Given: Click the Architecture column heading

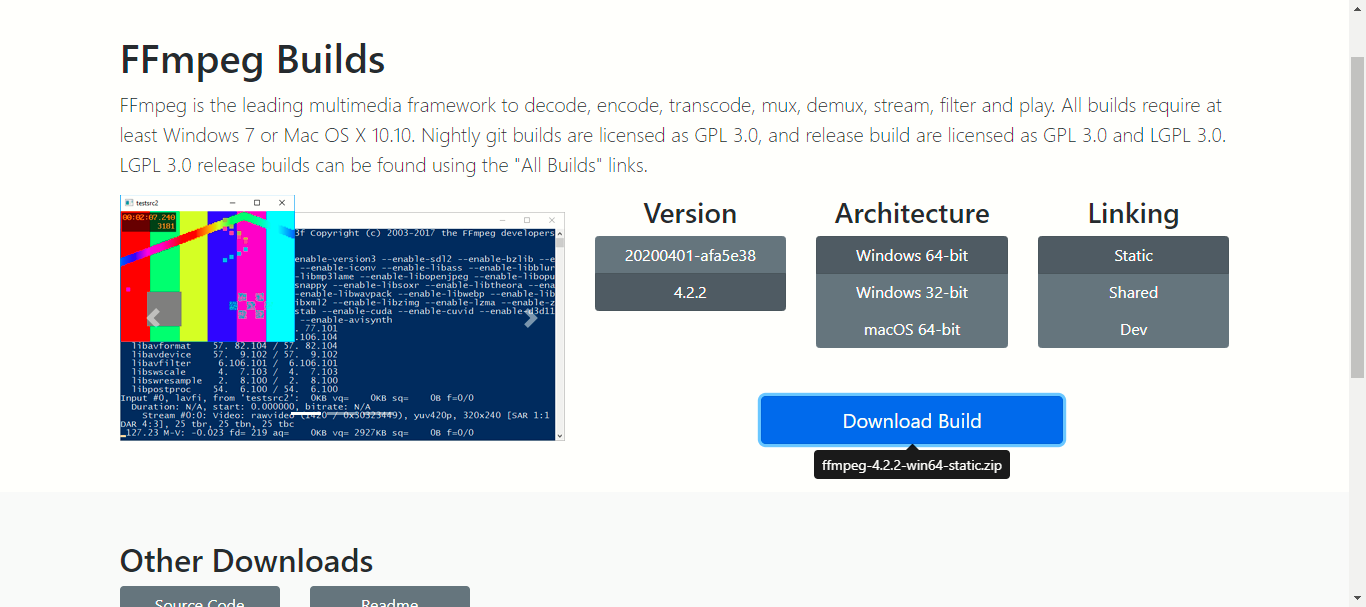Looking at the screenshot, I should click(x=912, y=213).
